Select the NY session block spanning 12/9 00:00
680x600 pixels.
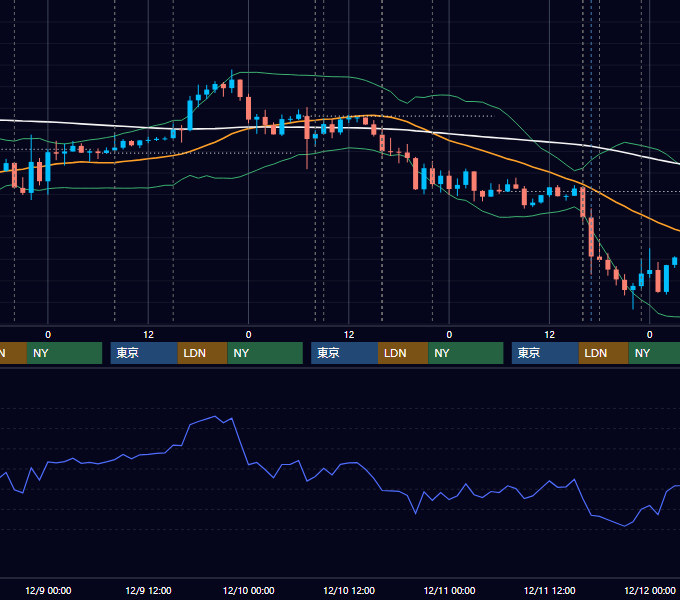[64, 353]
